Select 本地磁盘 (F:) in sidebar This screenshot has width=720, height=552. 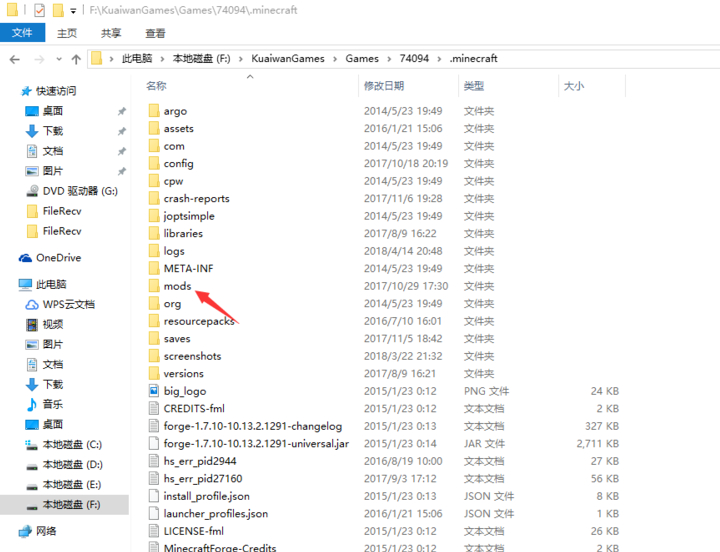click(72, 505)
